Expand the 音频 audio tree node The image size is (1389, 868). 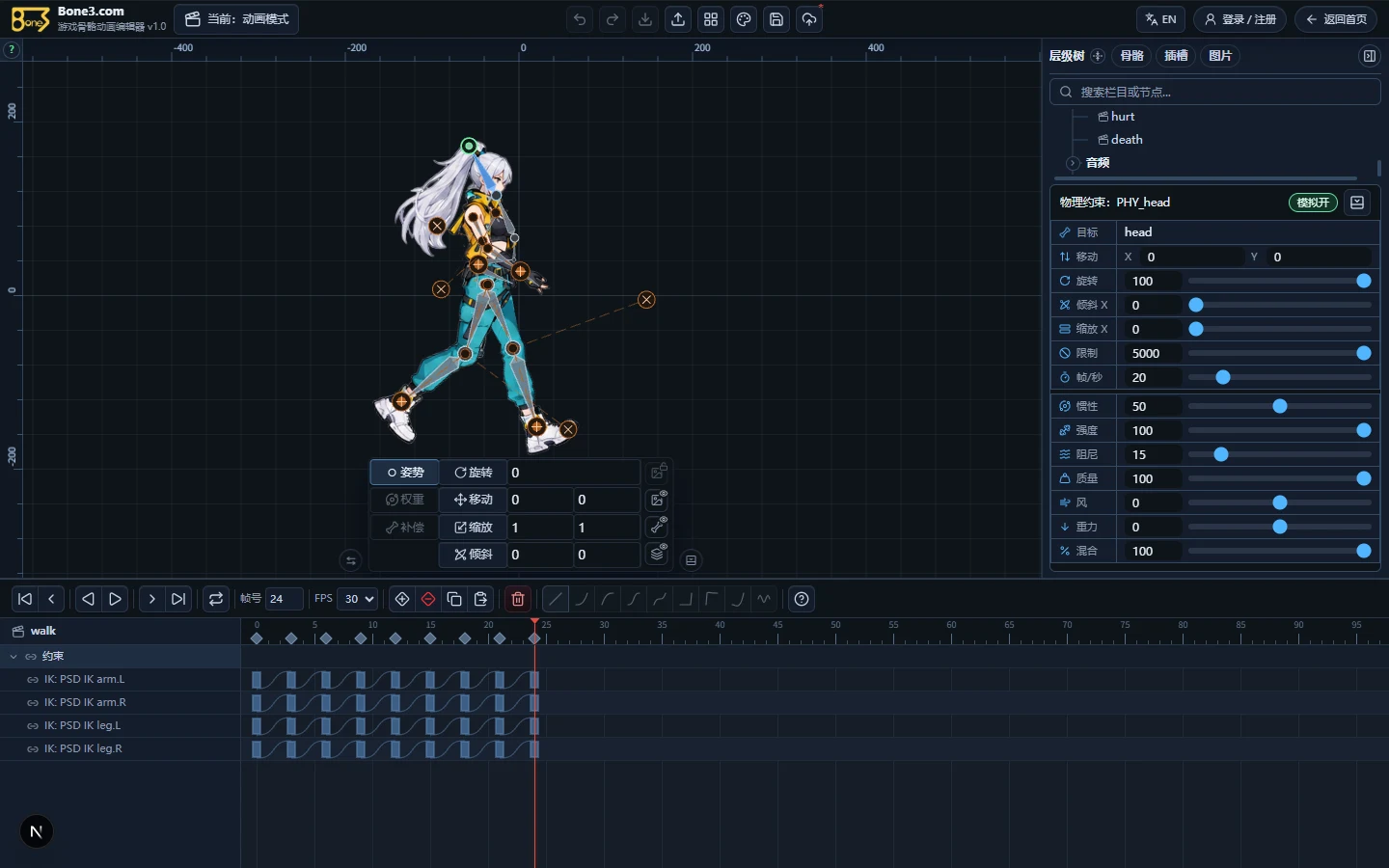[x=1073, y=163]
